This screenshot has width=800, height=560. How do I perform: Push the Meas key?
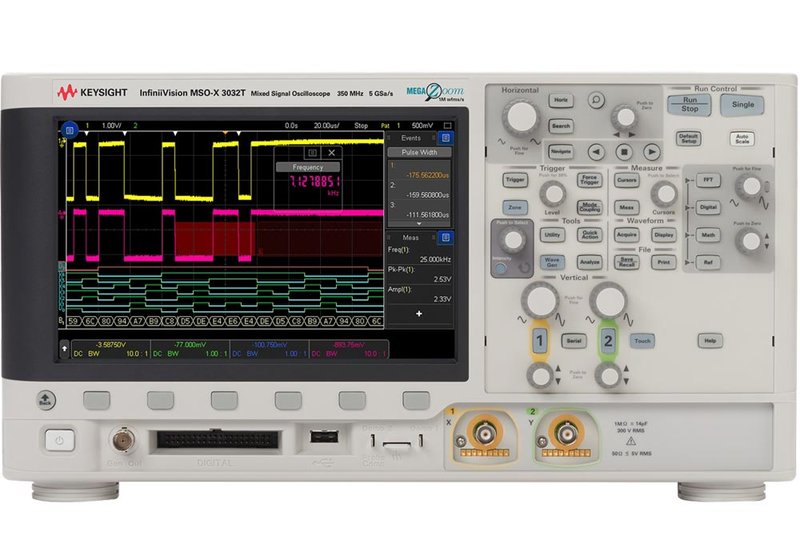(x=627, y=207)
